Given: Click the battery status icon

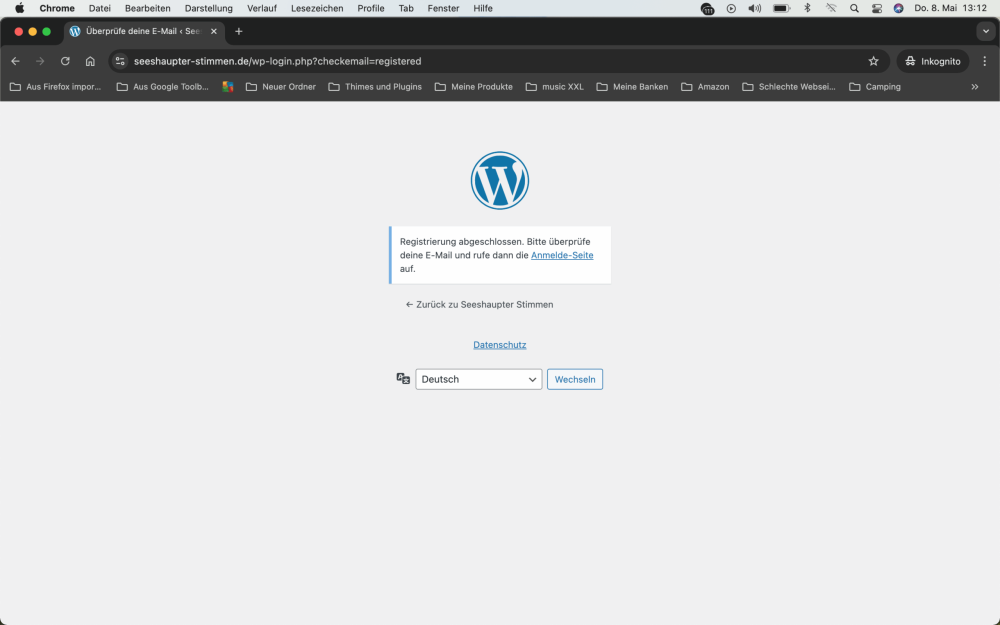Looking at the screenshot, I should (x=782, y=8).
